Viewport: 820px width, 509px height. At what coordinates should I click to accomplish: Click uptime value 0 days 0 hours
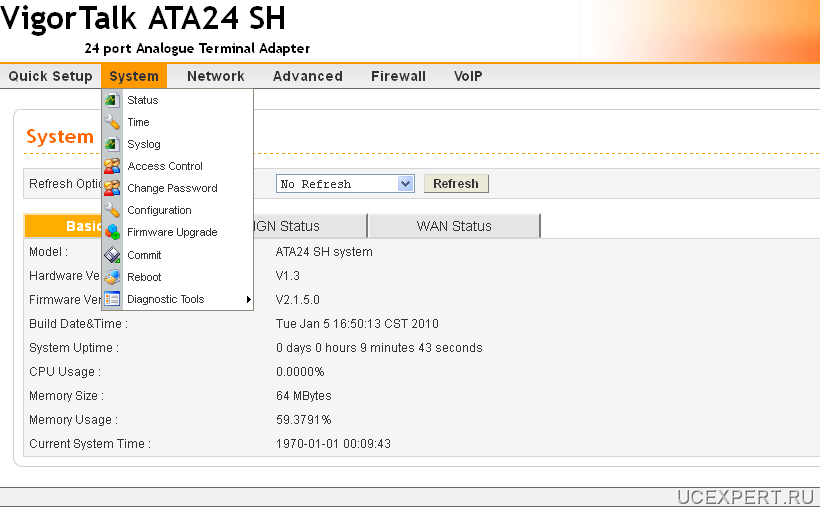coord(379,348)
